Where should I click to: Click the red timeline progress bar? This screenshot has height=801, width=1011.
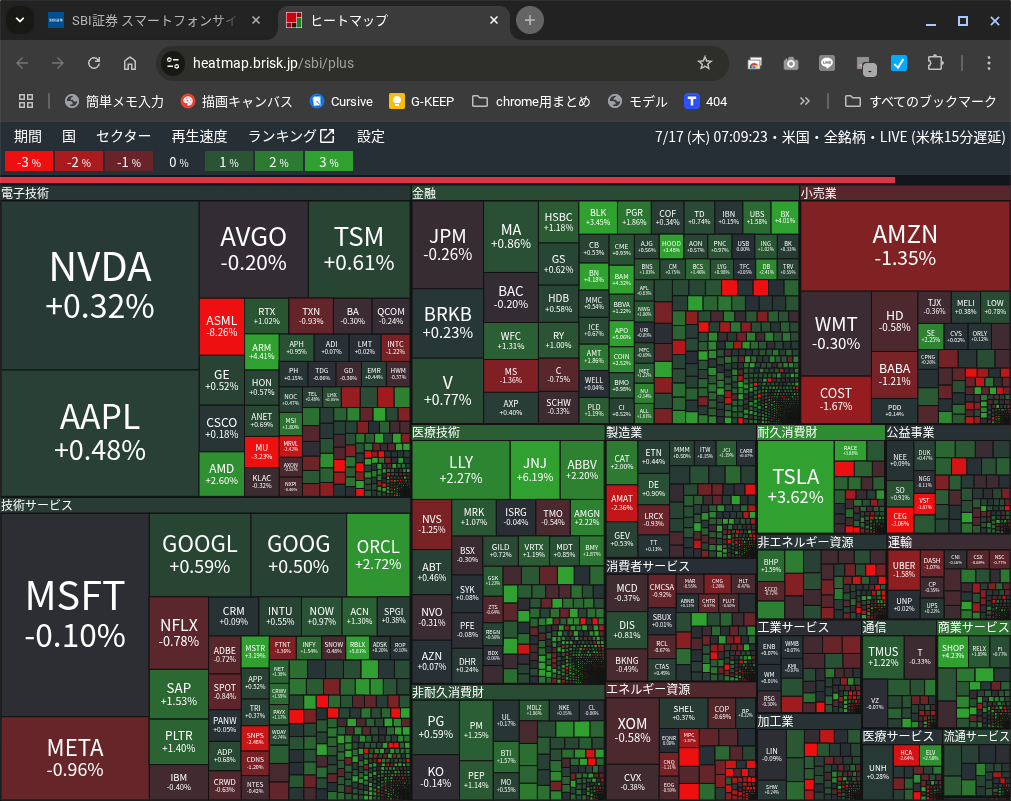click(x=447, y=180)
